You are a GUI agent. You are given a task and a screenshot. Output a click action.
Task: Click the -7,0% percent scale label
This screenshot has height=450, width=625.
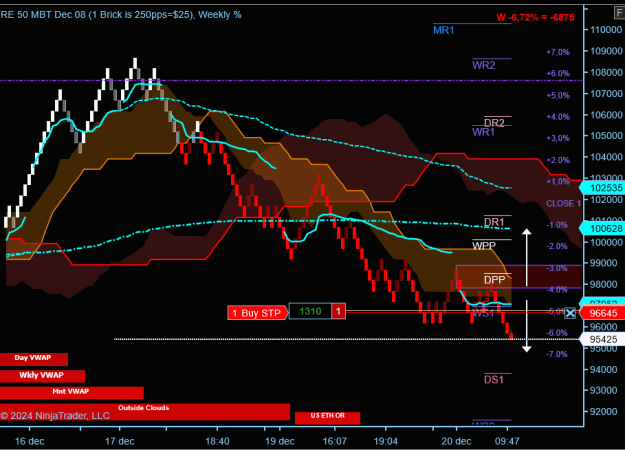(x=557, y=354)
